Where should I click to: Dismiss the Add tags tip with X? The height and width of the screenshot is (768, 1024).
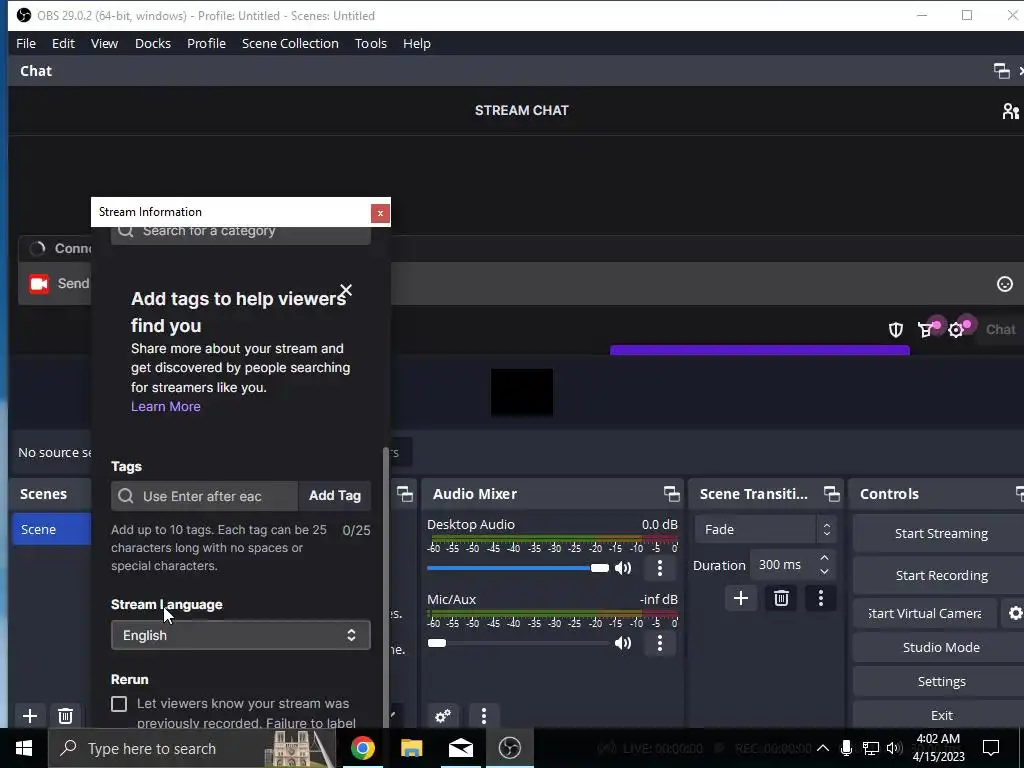coord(346,290)
